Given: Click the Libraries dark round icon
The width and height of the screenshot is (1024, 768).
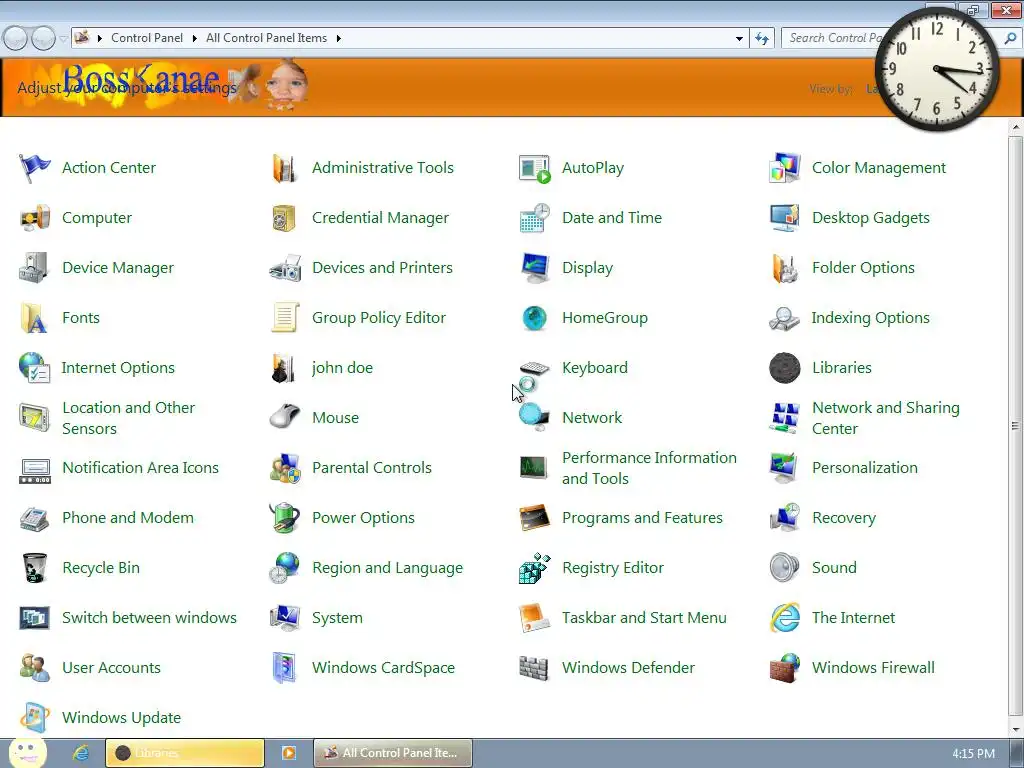Looking at the screenshot, I should [x=784, y=368].
